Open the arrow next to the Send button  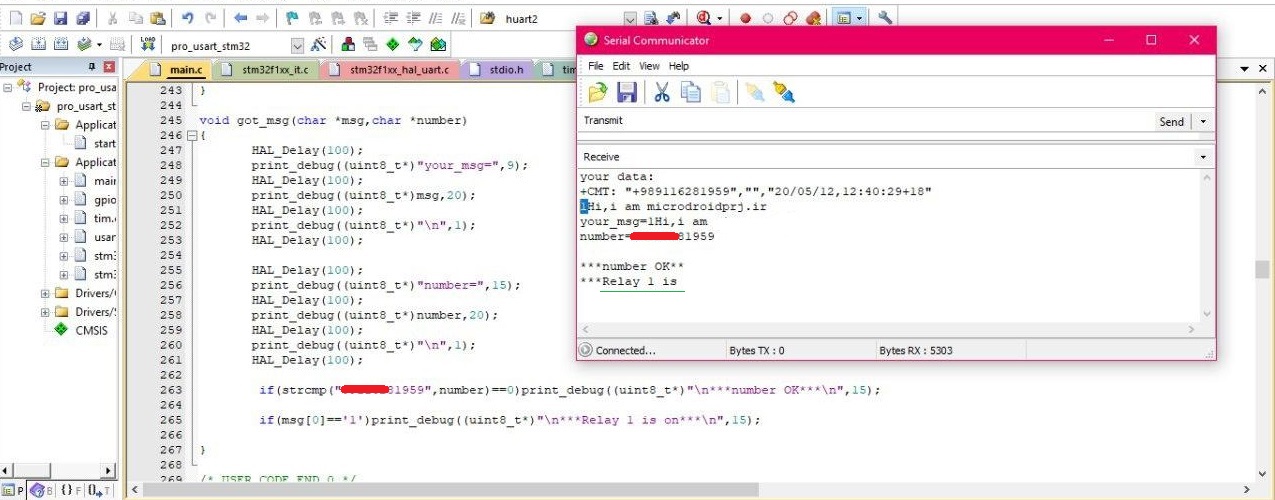(x=1202, y=122)
